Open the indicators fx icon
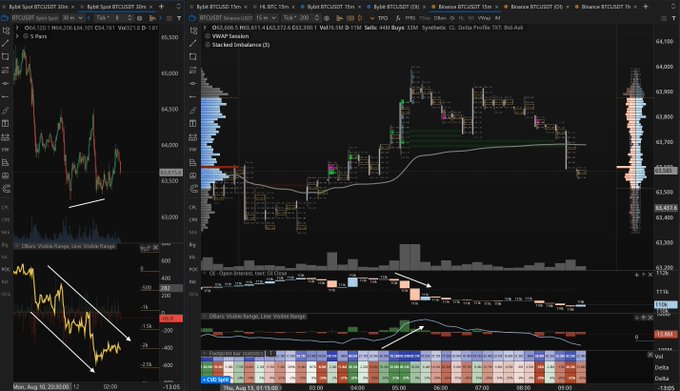The height and width of the screenshot is (391, 680). coord(398,18)
